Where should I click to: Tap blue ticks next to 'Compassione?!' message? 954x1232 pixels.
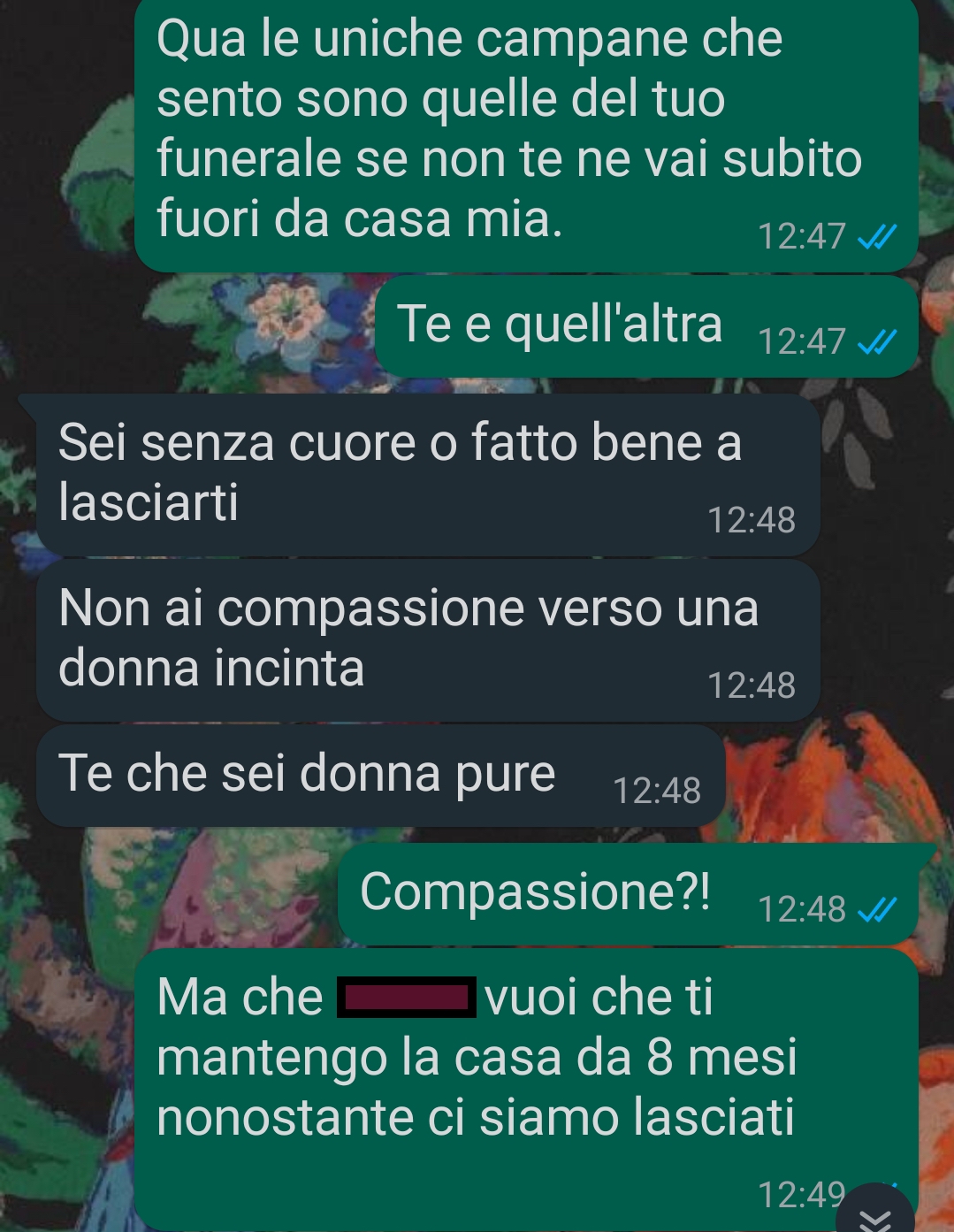click(878, 908)
